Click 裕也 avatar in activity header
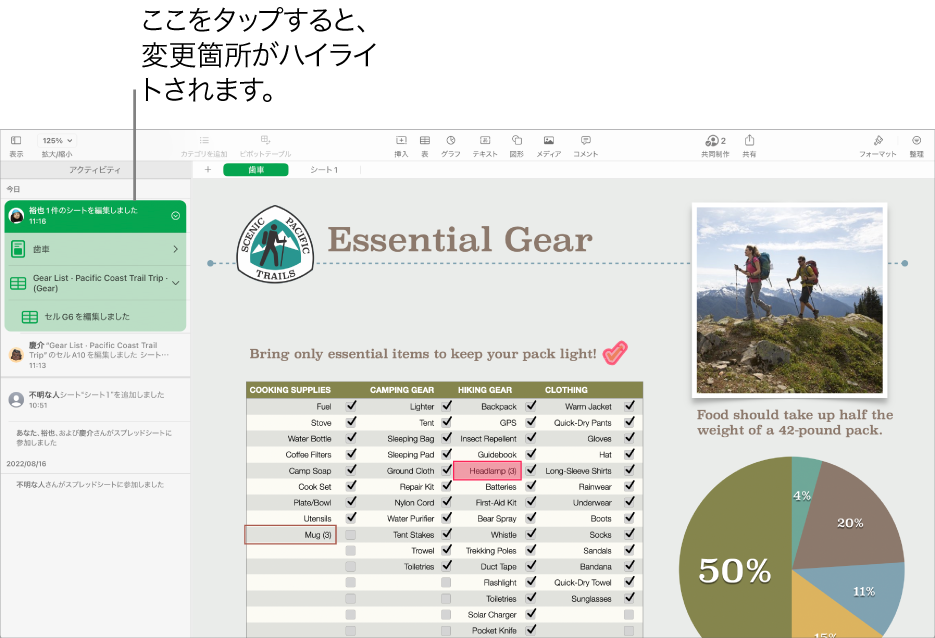Image resolution: width=935 pixels, height=638 pixels. click(17, 216)
